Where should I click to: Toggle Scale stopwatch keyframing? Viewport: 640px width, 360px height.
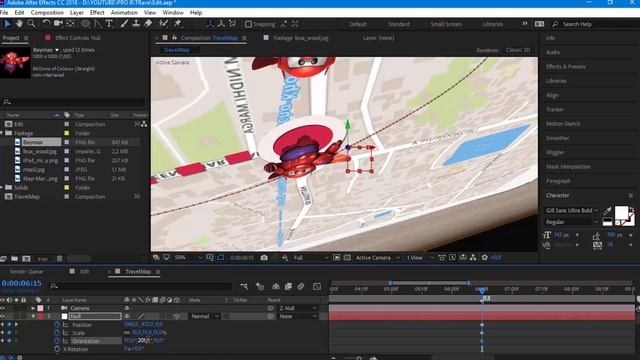[x=57, y=333]
